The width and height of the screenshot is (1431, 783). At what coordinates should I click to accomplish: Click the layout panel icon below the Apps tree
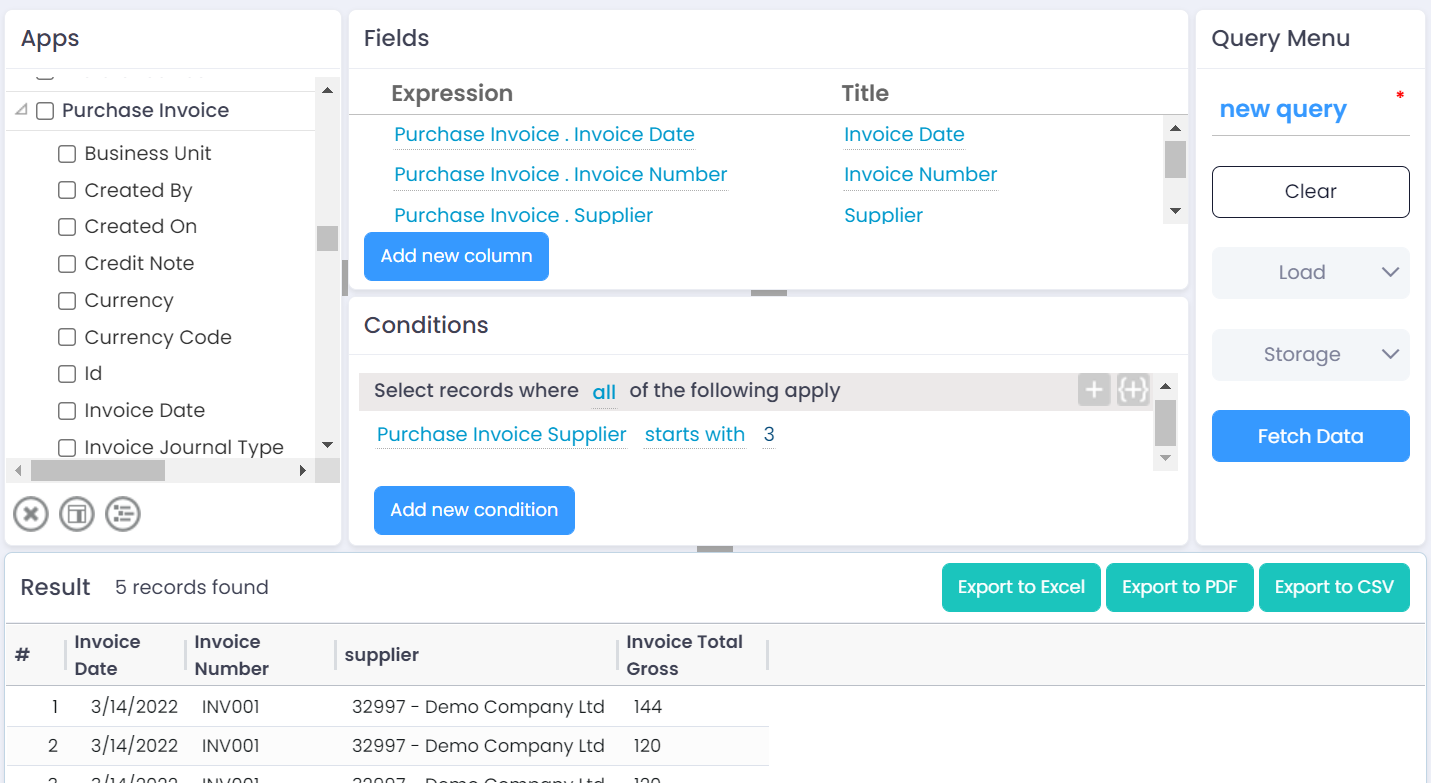tap(76, 513)
